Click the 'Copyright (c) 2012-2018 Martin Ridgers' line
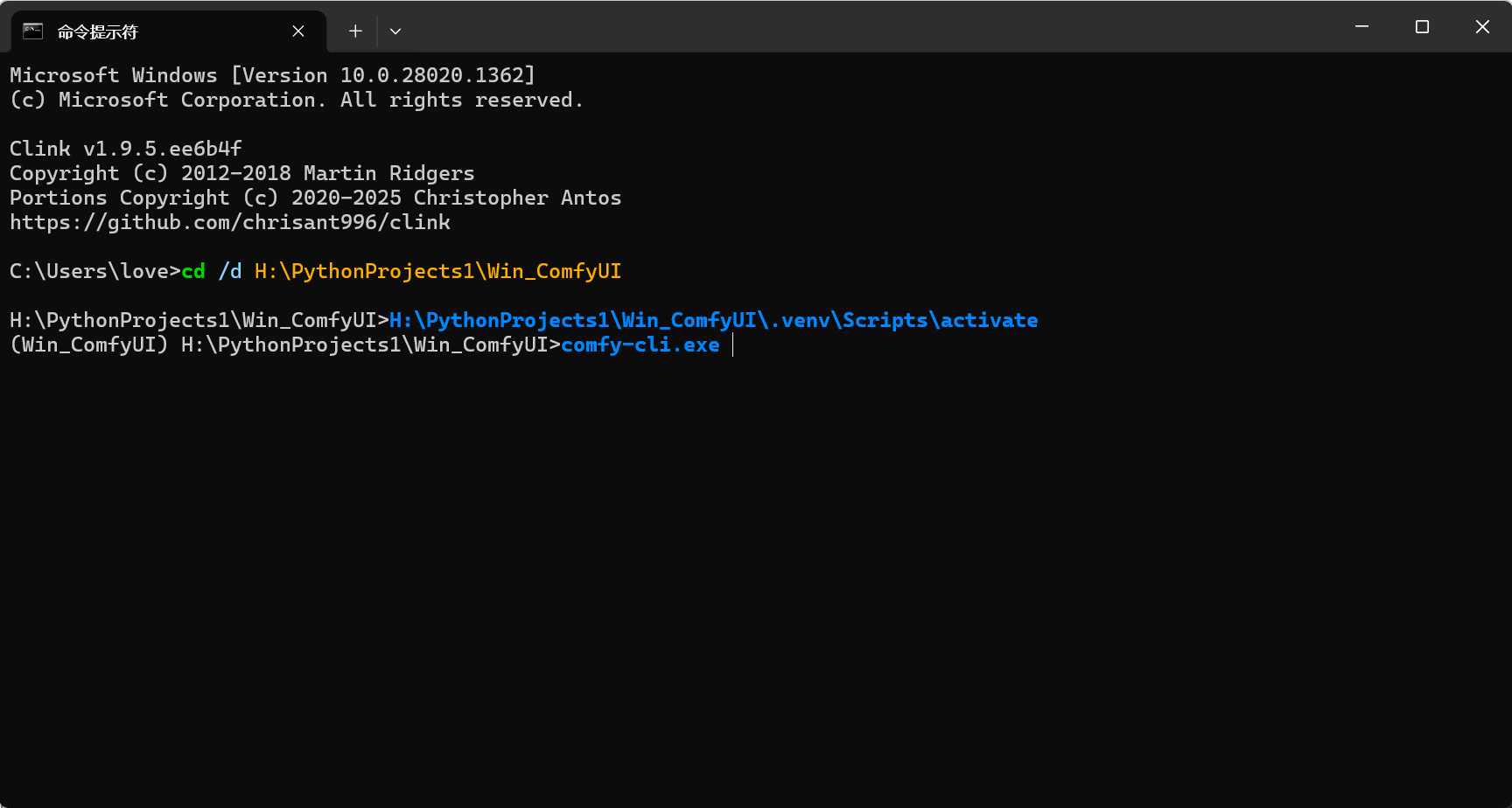1512x808 pixels. point(242,173)
